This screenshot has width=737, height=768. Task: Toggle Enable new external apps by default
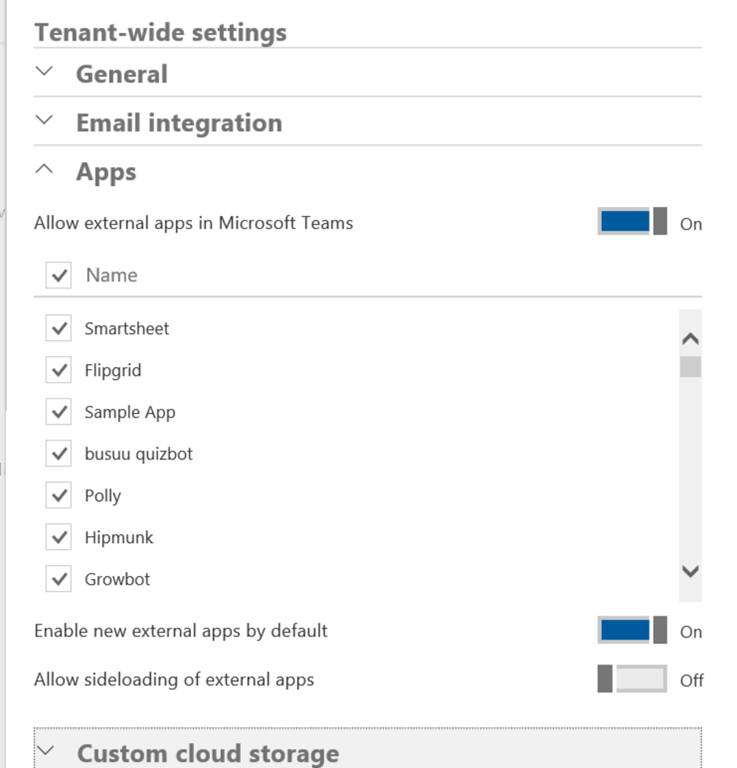(x=632, y=630)
